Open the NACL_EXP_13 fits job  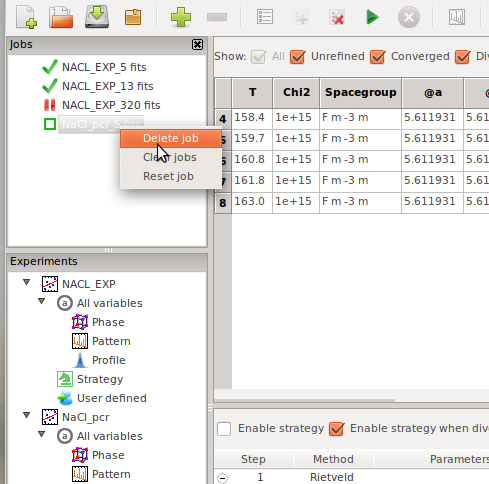click(x=108, y=86)
